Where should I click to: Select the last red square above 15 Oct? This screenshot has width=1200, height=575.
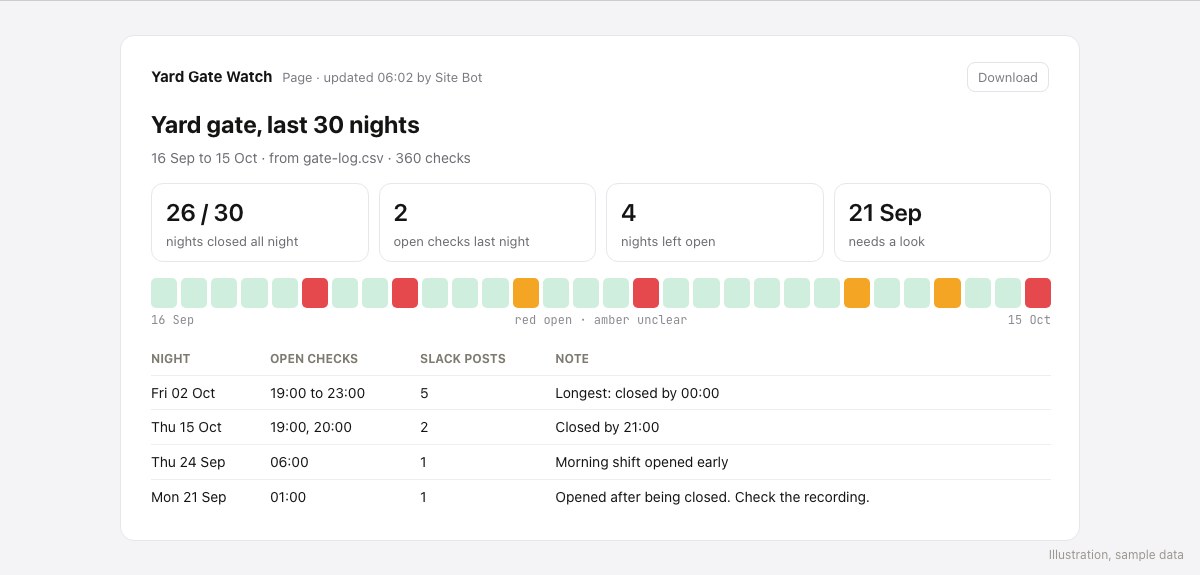click(x=1038, y=293)
